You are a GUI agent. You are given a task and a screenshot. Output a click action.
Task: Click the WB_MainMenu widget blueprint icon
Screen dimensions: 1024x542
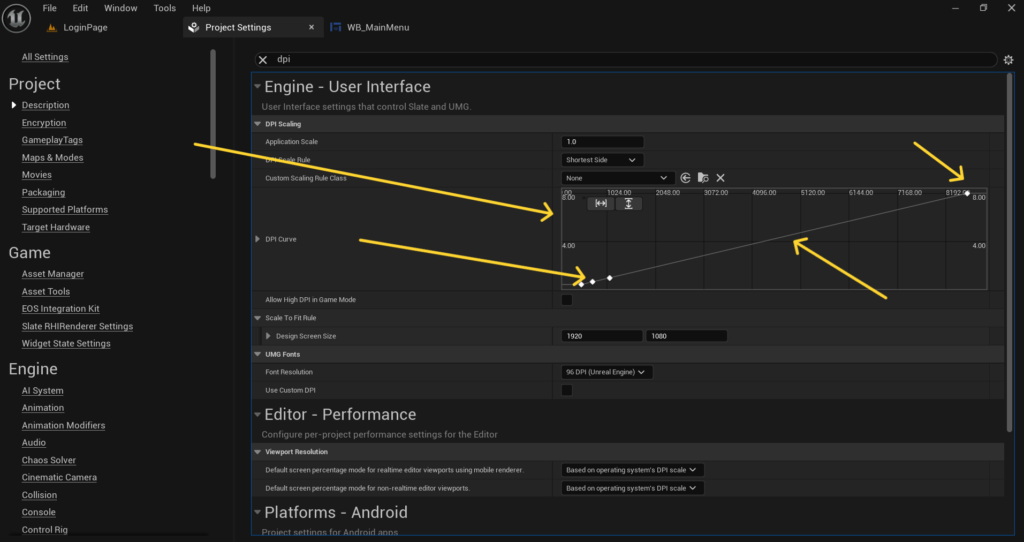(336, 27)
